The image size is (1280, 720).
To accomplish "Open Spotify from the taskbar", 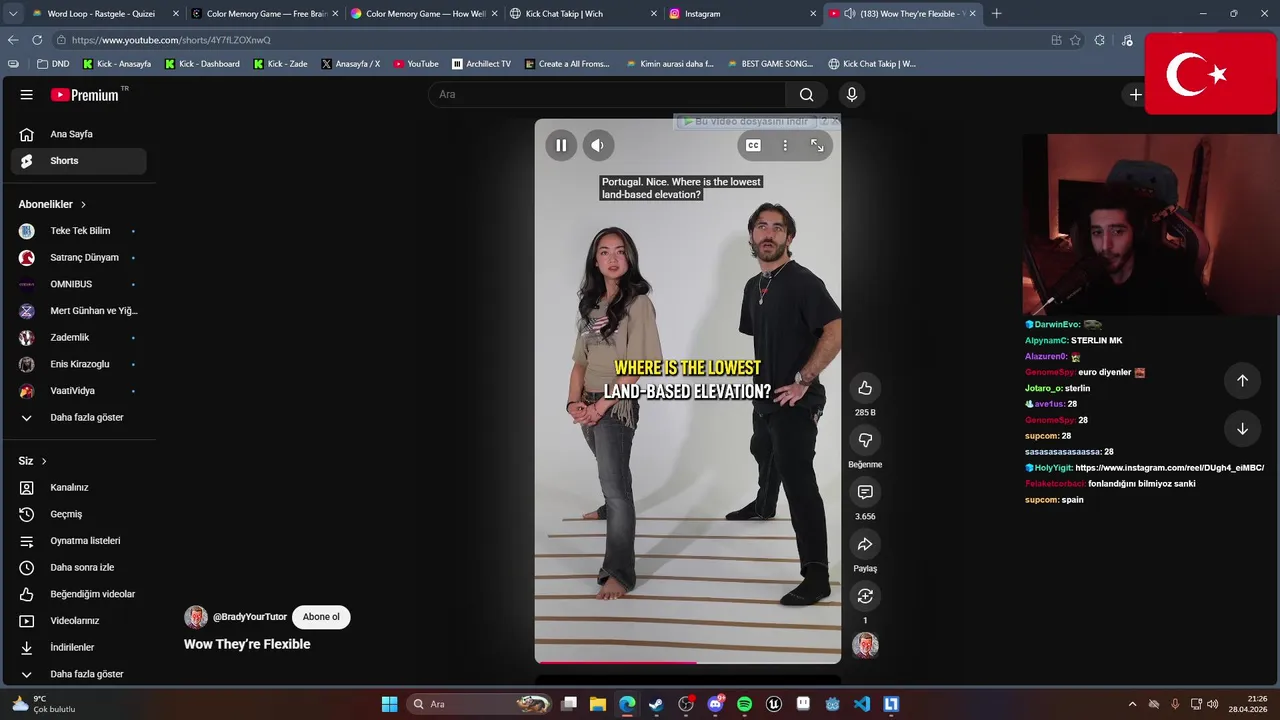I will (744, 704).
